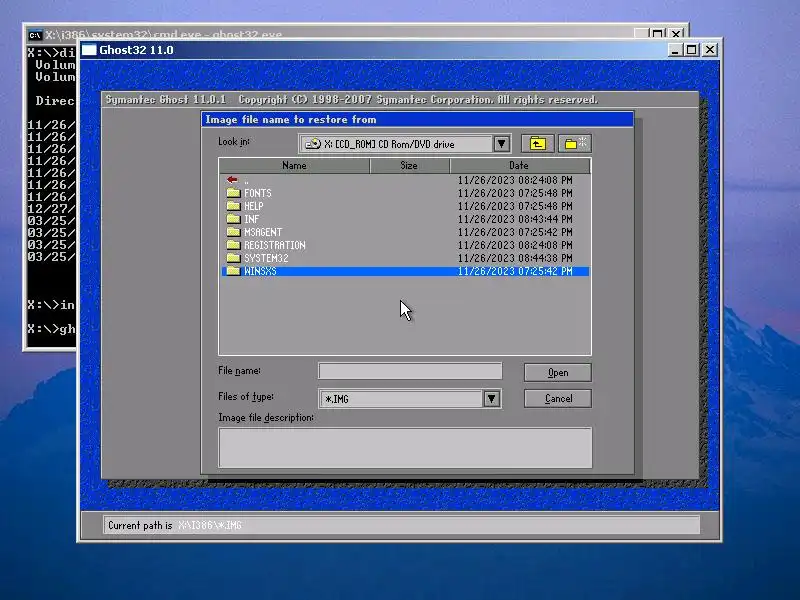Click the 08:24:08 PM date of REGISTRATION

pyautogui.click(x=515, y=245)
